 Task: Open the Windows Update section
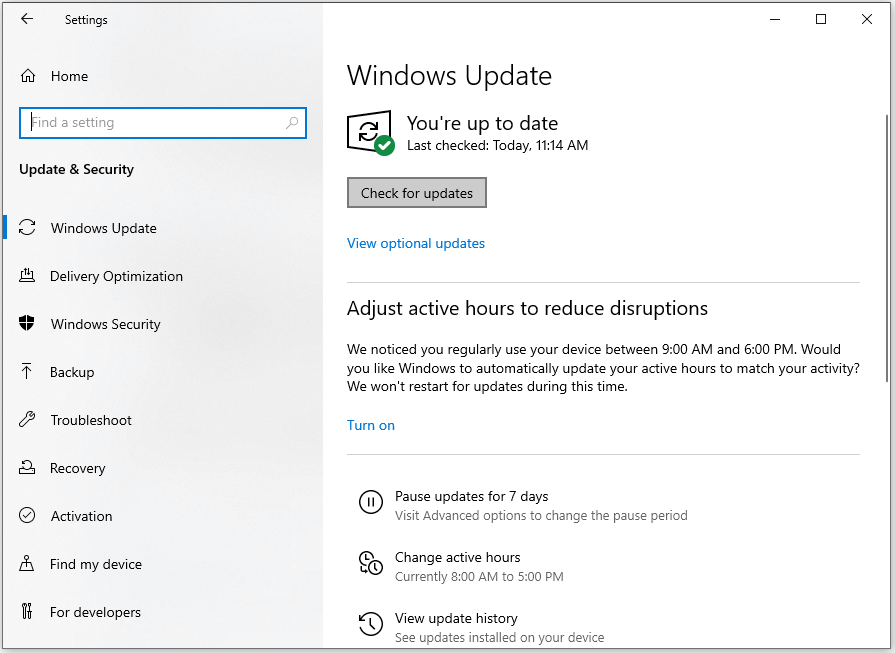coord(103,228)
